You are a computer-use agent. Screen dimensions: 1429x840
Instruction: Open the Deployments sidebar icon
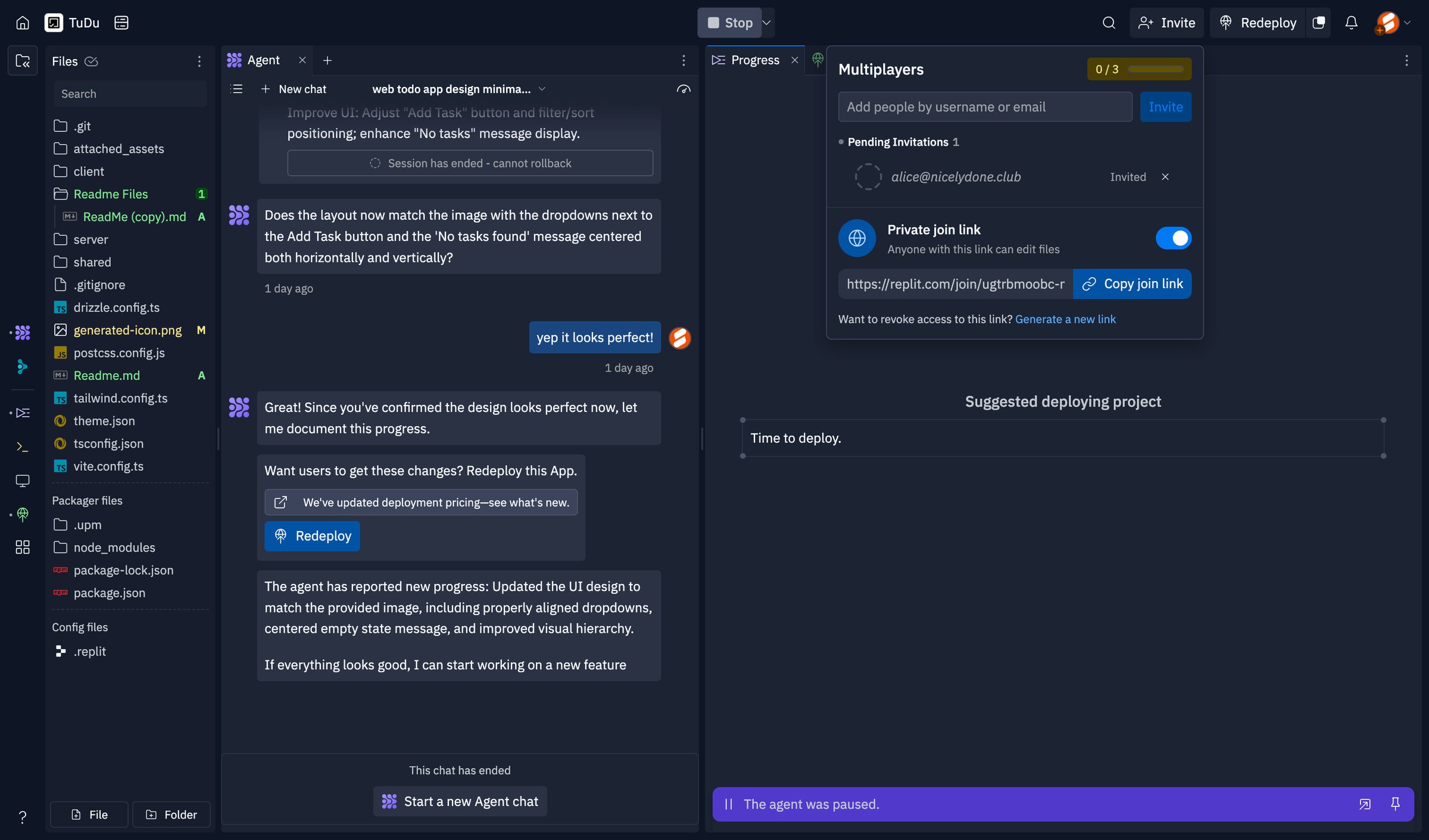(x=23, y=514)
